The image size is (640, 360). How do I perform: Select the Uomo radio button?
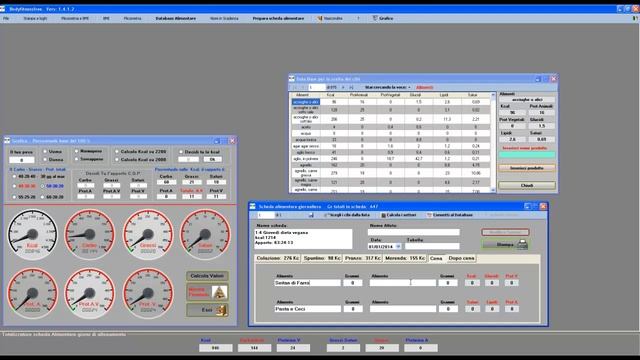pyautogui.click(x=45, y=151)
